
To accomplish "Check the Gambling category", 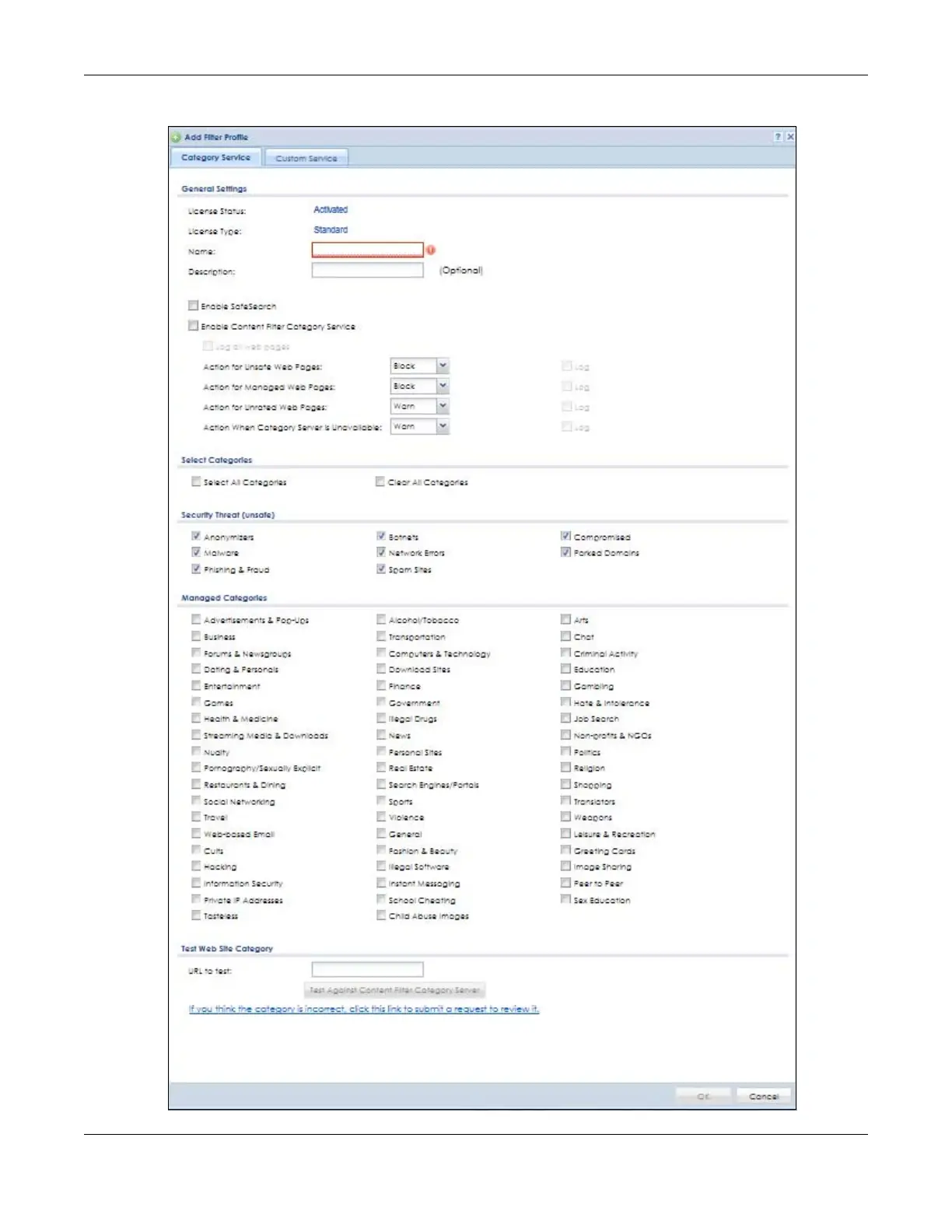I will (566, 685).
